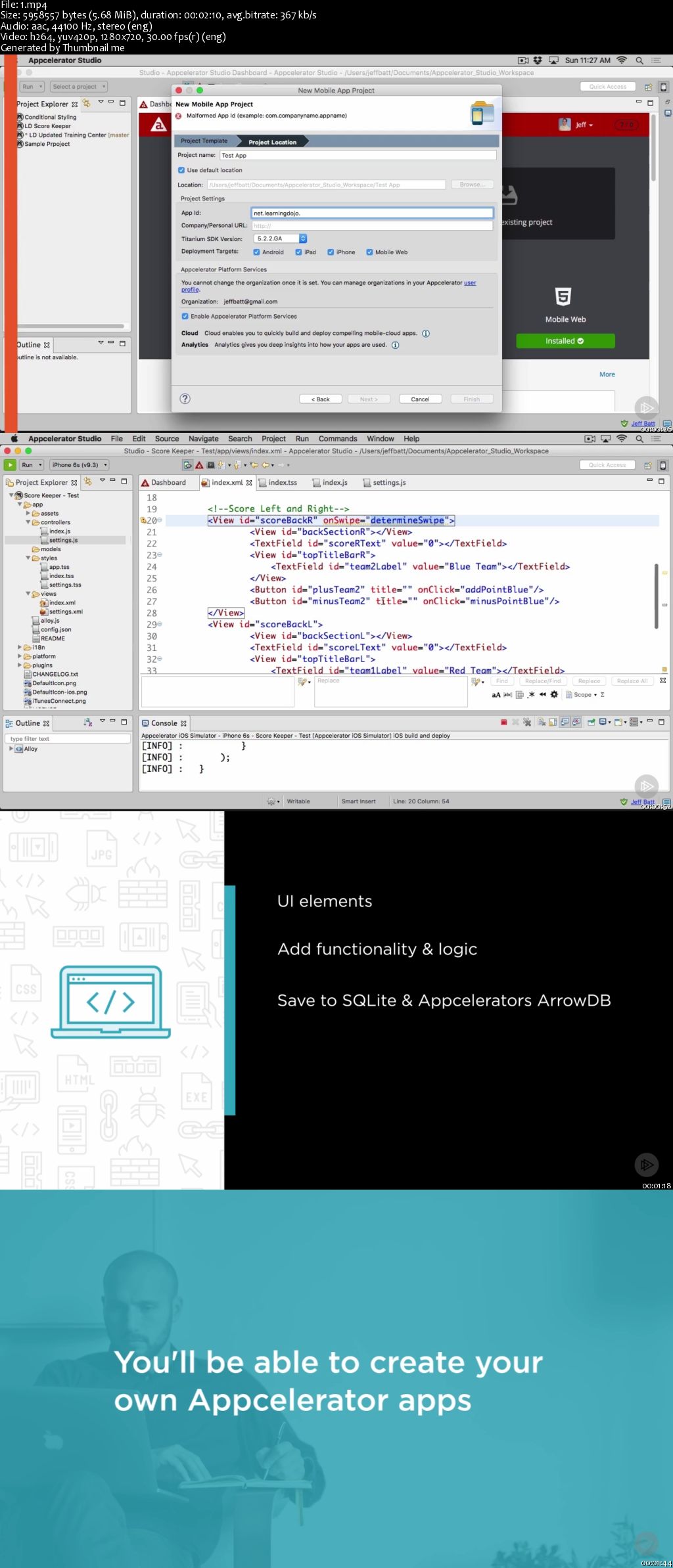The width and height of the screenshot is (673, 1568).
Task: Select LD Score Keeper project in top explorer
Action: coord(47,126)
